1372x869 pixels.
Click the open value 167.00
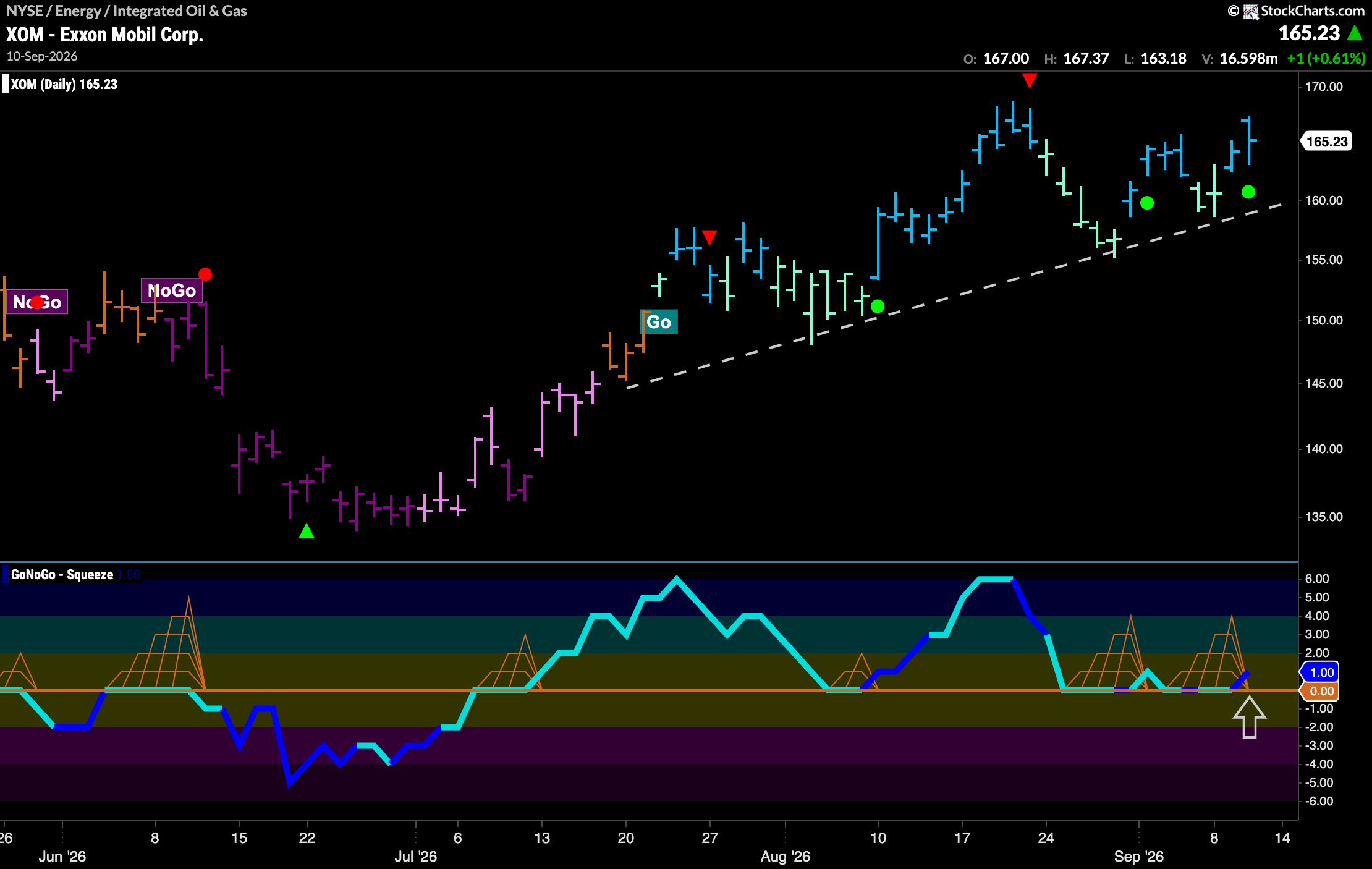(x=1006, y=59)
